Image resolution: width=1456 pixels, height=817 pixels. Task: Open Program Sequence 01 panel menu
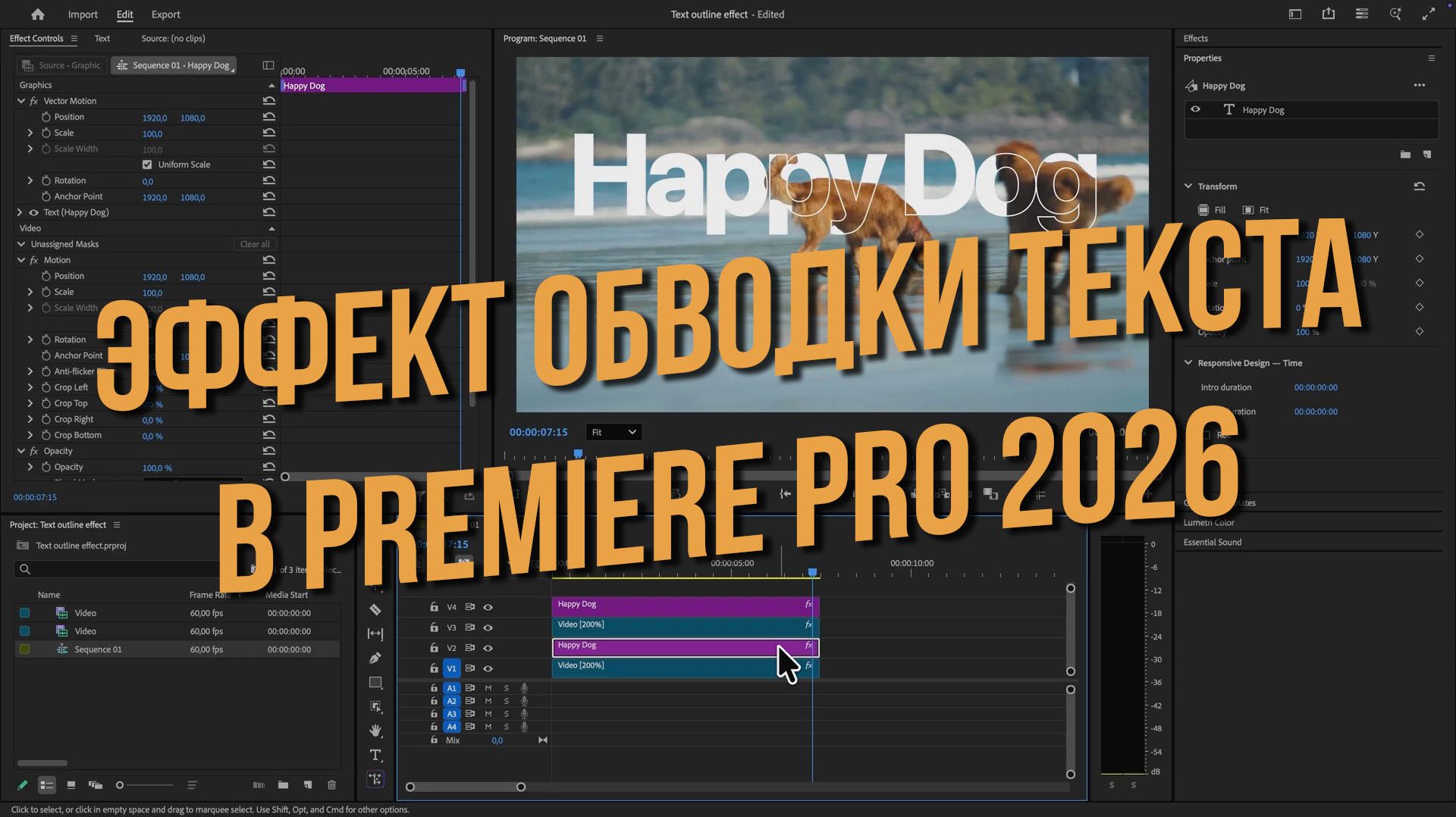(x=600, y=39)
